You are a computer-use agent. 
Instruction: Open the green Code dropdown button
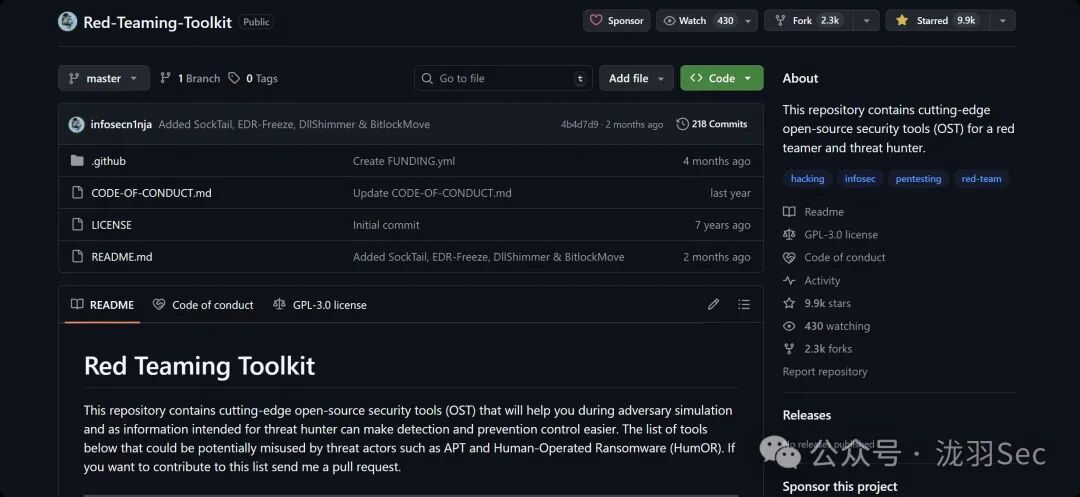pyautogui.click(x=721, y=78)
